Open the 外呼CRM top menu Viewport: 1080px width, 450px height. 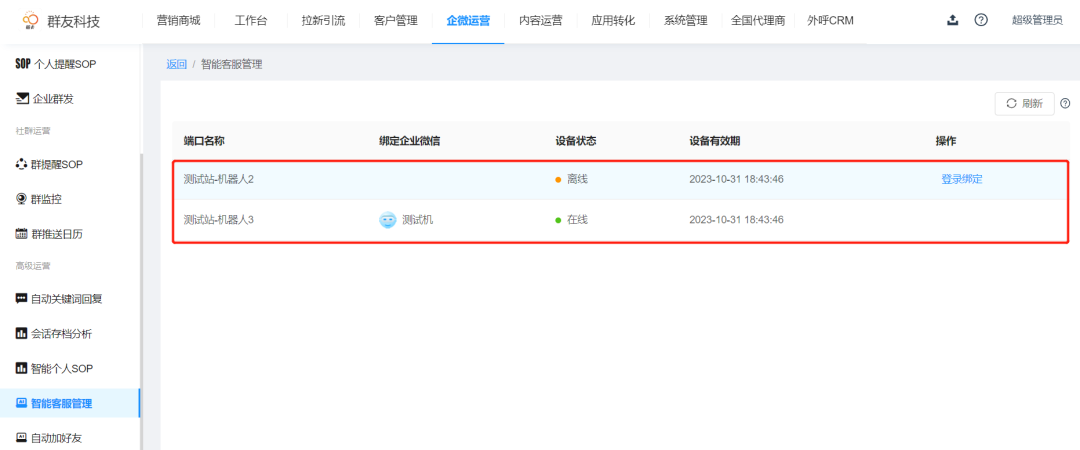pyautogui.click(x=830, y=21)
